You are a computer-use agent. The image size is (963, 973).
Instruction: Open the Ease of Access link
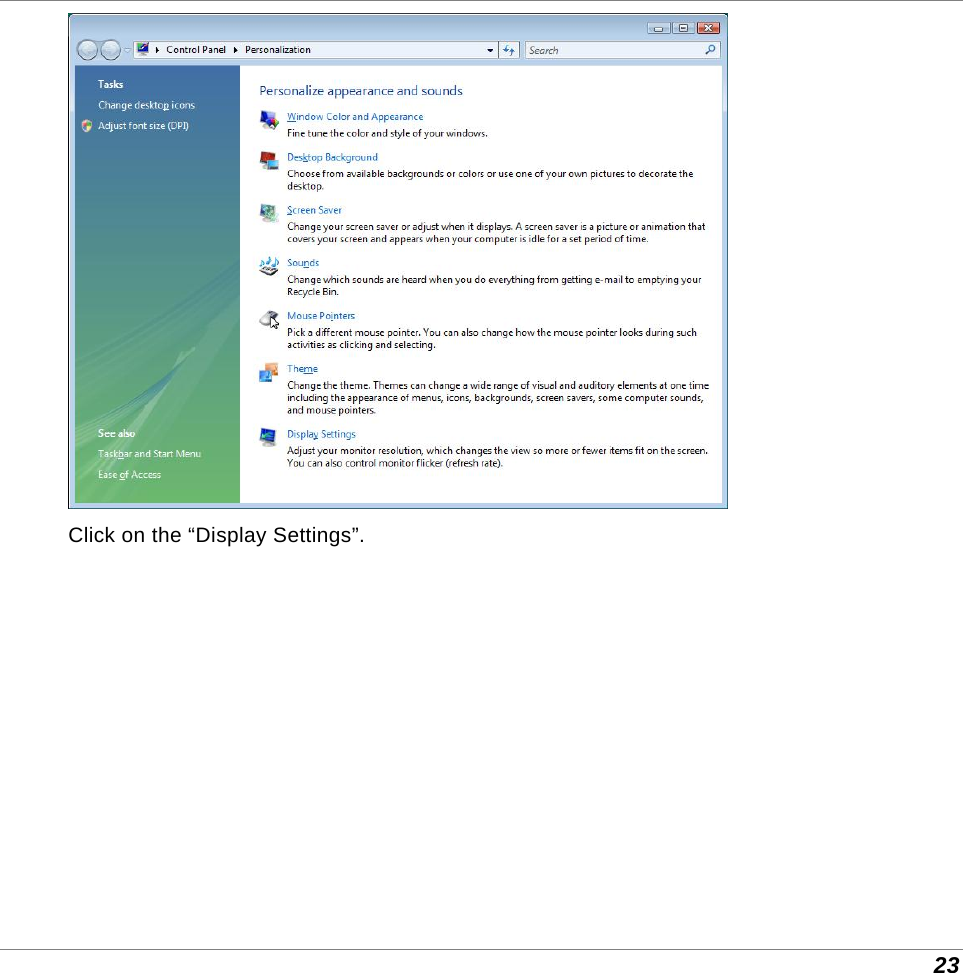tap(129, 474)
